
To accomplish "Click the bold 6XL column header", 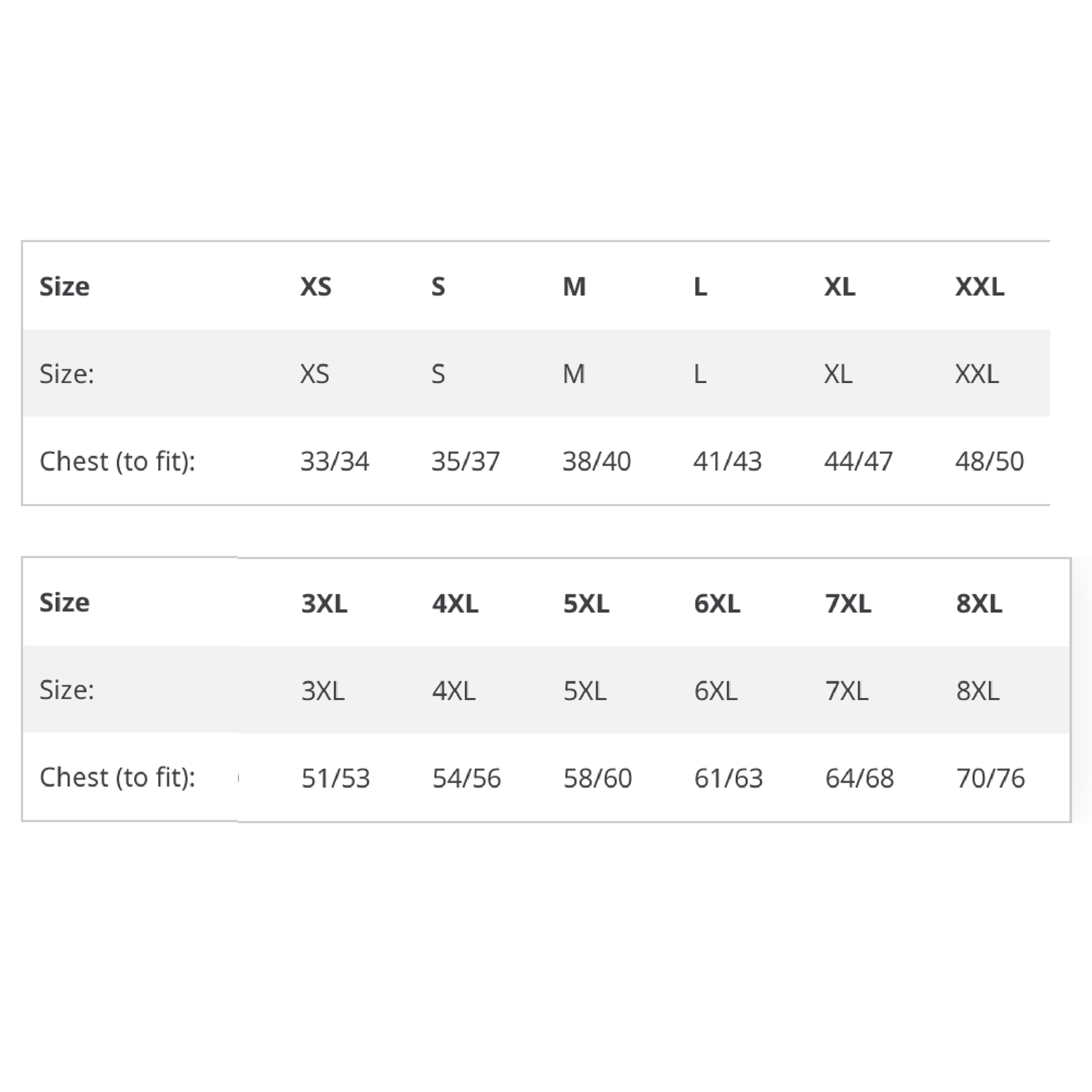I will click(x=717, y=603).
